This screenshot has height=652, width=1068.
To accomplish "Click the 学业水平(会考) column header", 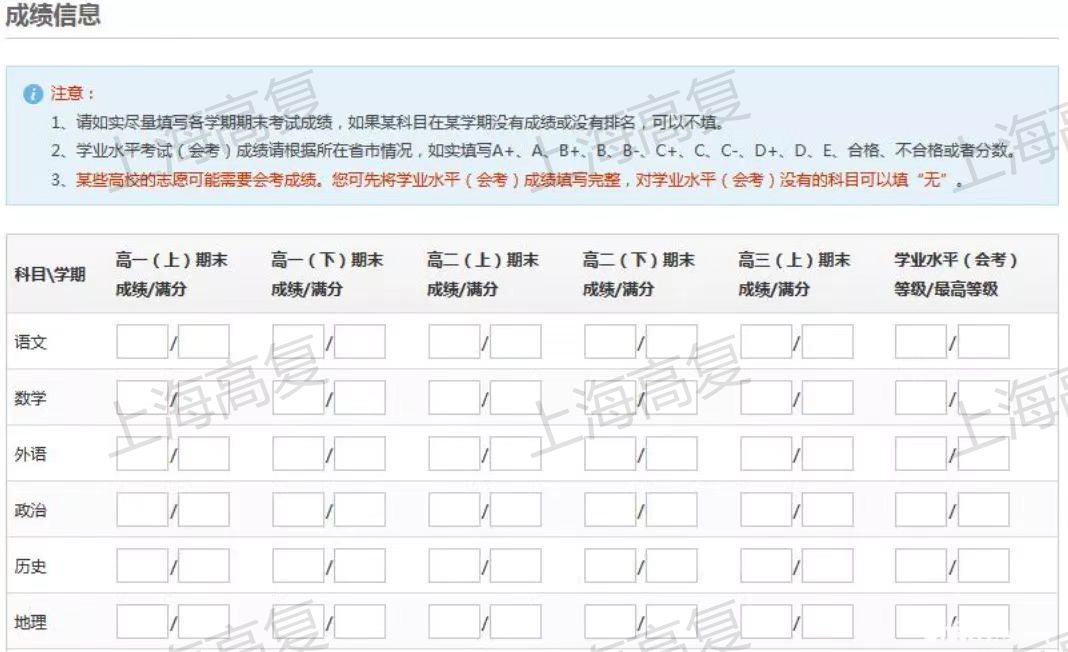I will 955,275.
